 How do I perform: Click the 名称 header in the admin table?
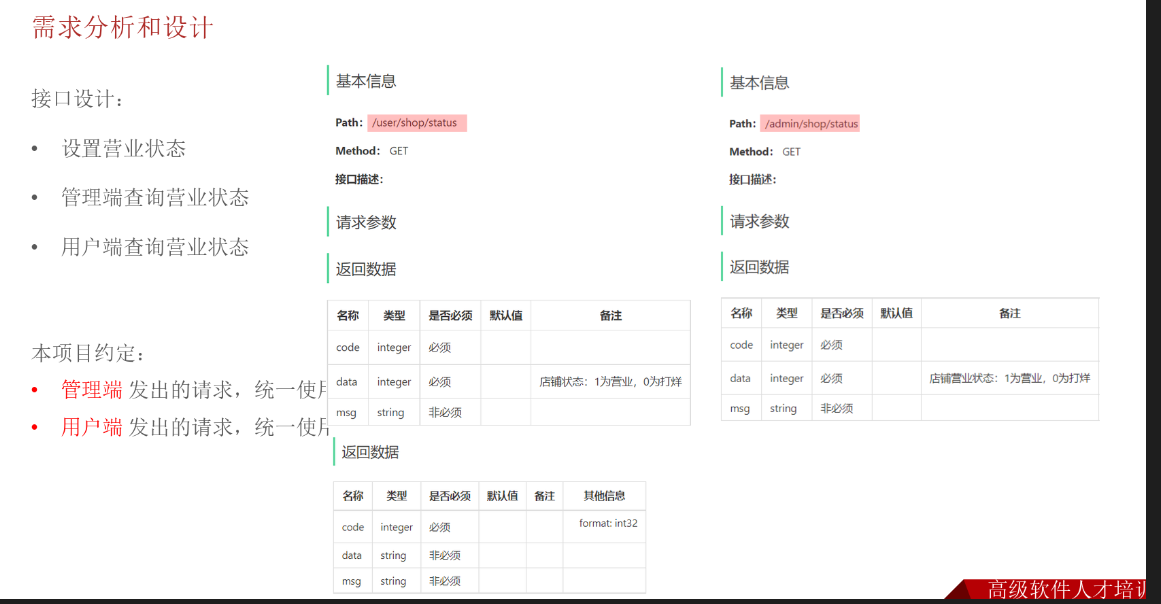(741, 313)
